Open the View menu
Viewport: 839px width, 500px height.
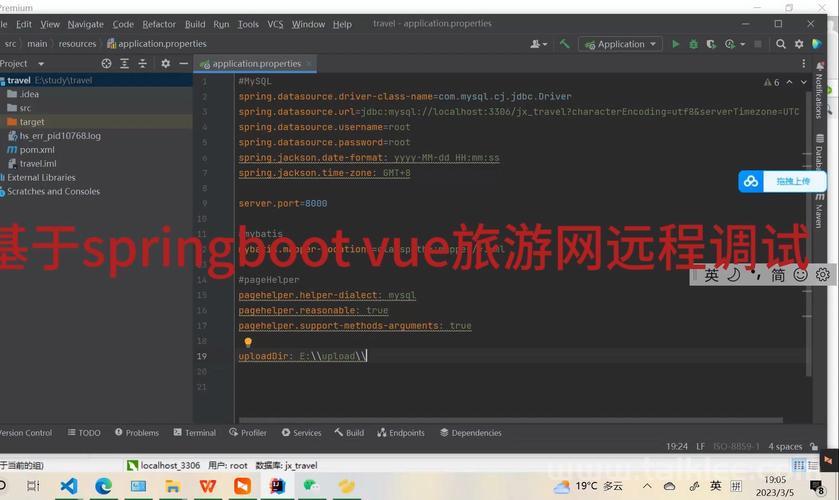[50, 24]
